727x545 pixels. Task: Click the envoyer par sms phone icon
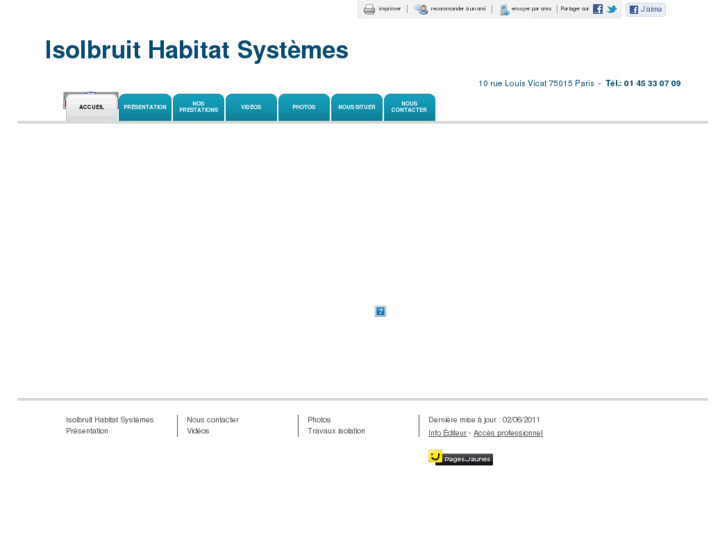504,9
